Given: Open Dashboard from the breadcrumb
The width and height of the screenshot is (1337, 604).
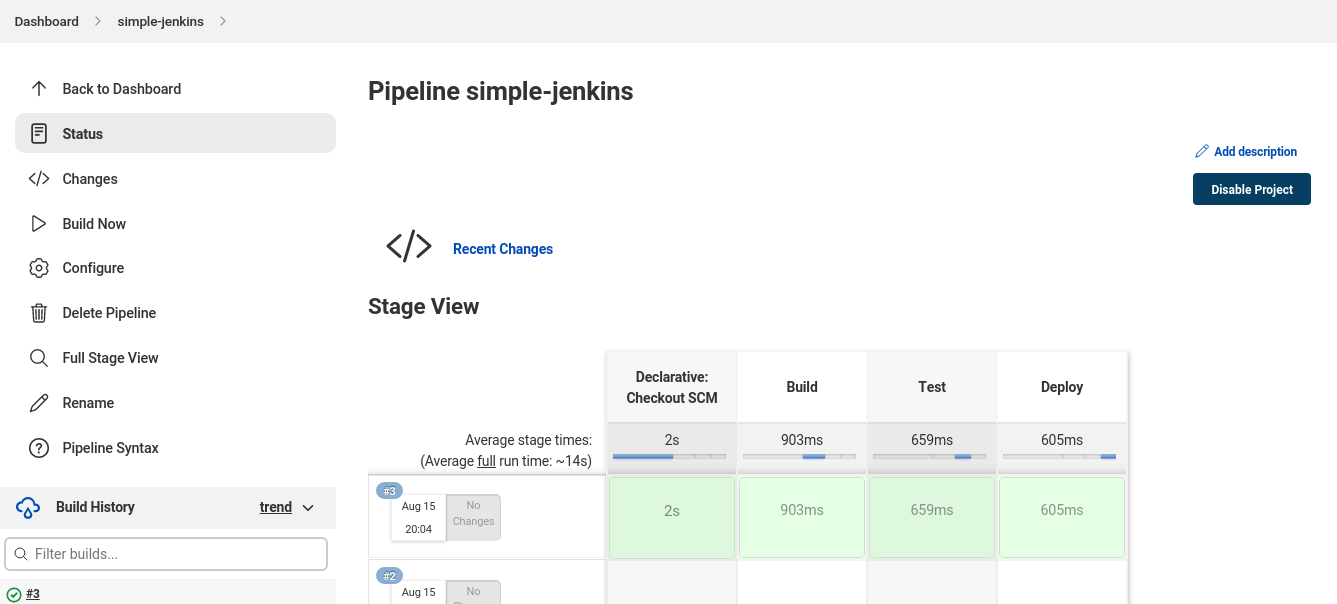Looking at the screenshot, I should tap(46, 20).
